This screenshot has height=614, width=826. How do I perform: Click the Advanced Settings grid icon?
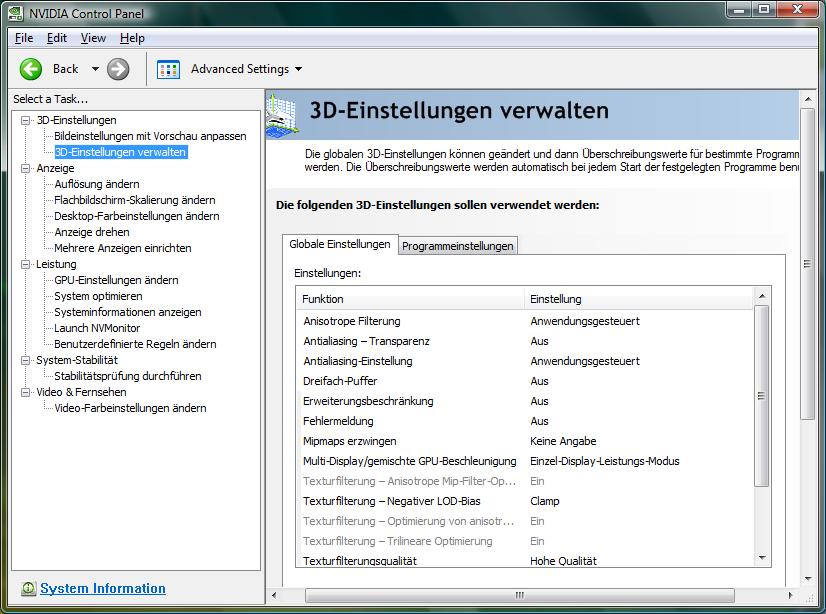[x=169, y=70]
